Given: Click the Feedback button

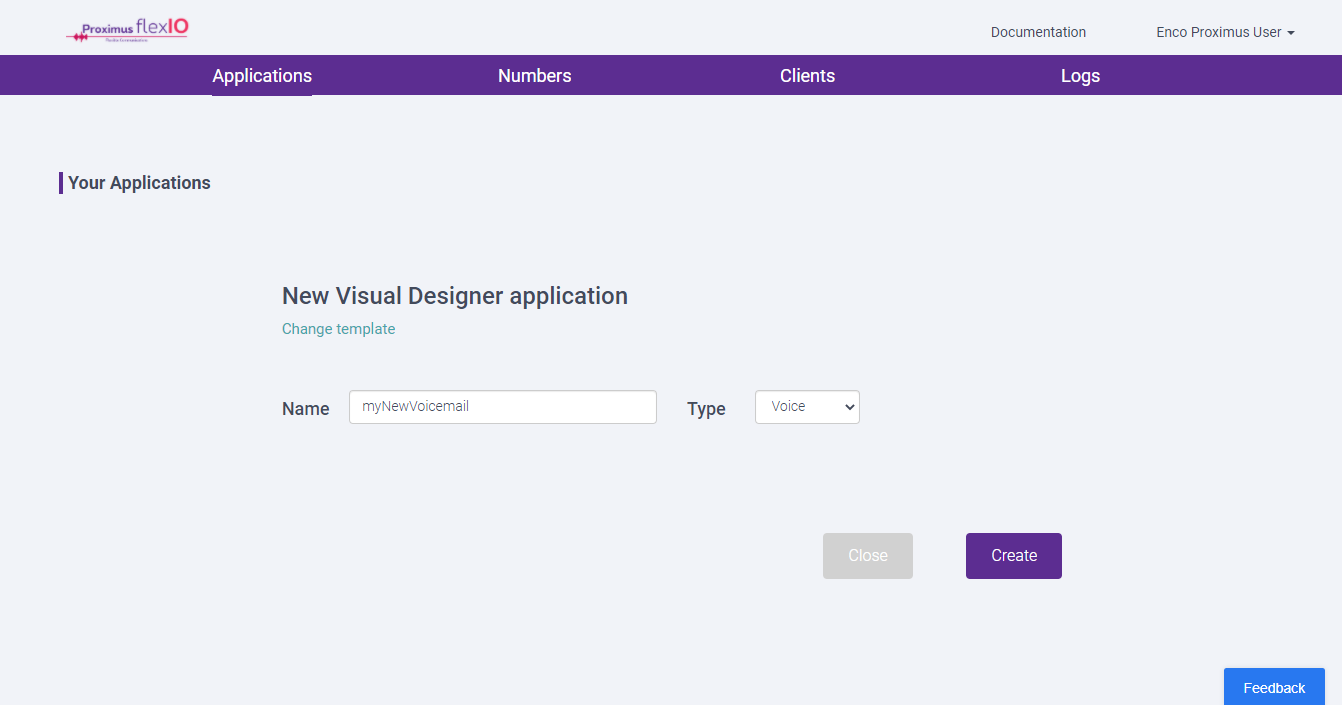Looking at the screenshot, I should 1273,687.
